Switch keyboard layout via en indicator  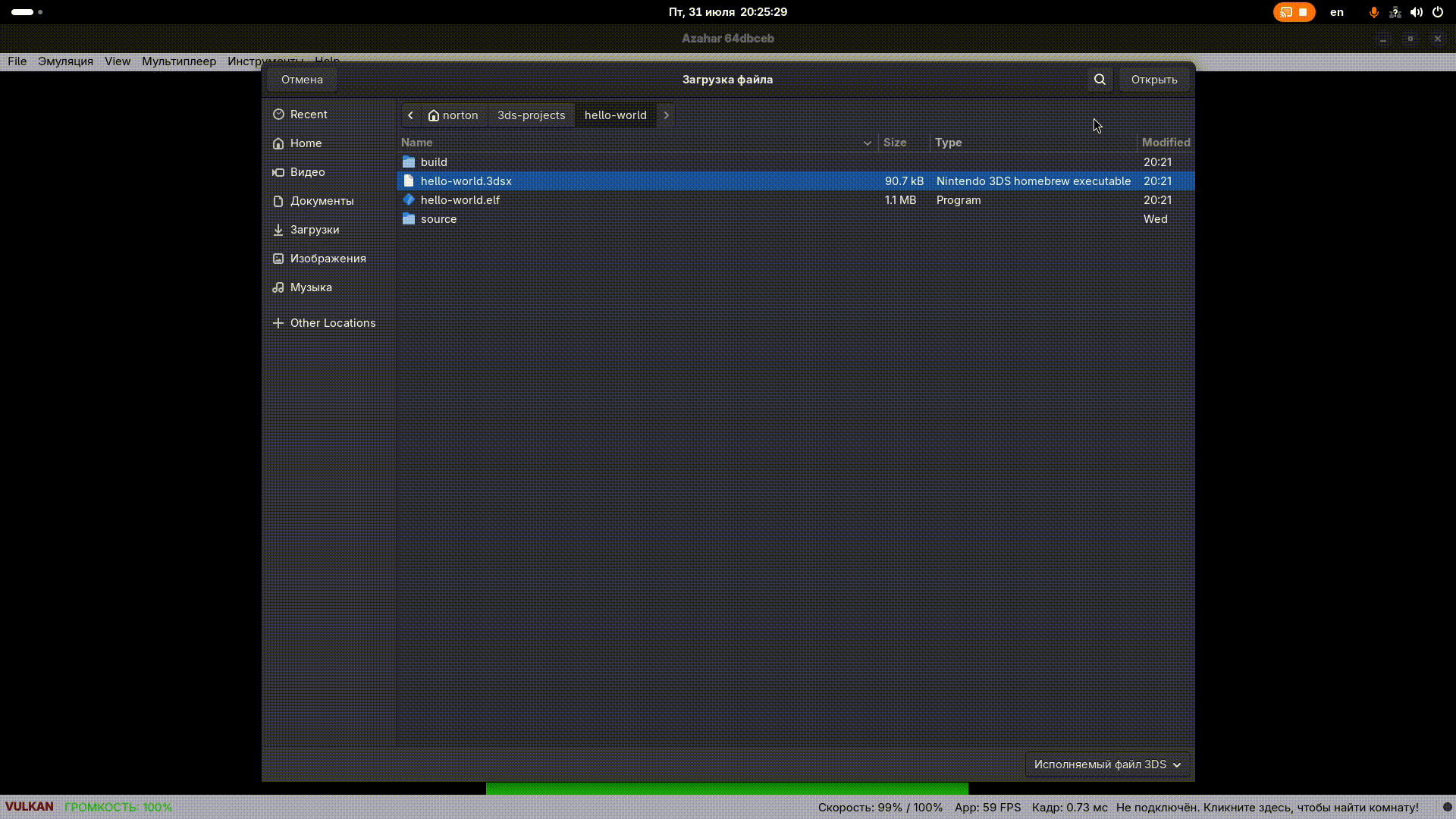point(1337,12)
